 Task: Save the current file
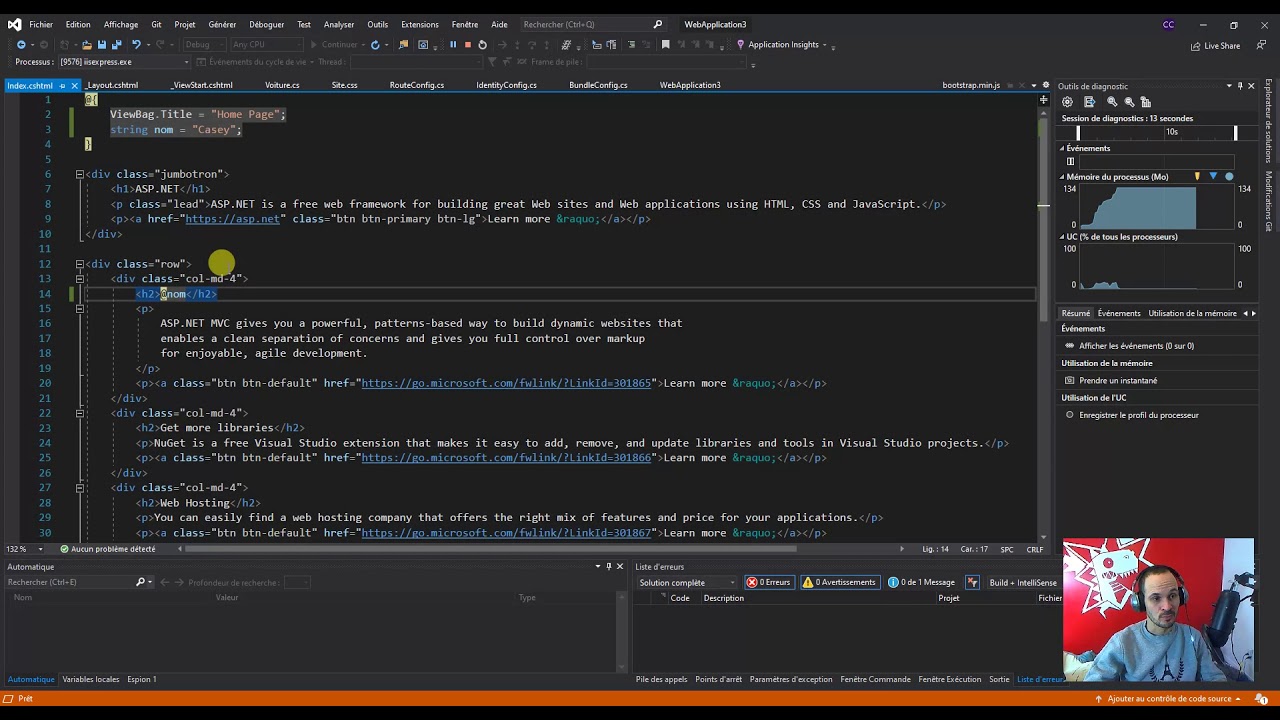[x=102, y=44]
